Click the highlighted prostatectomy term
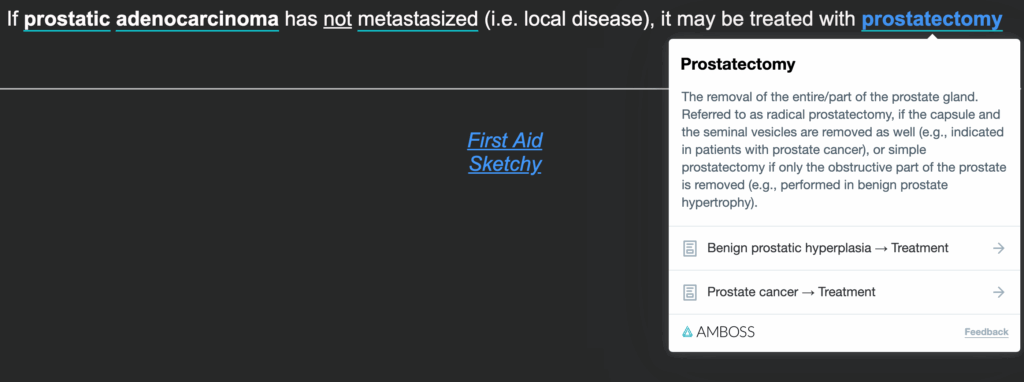The width and height of the screenshot is (1024, 382). pyautogui.click(x=932, y=20)
